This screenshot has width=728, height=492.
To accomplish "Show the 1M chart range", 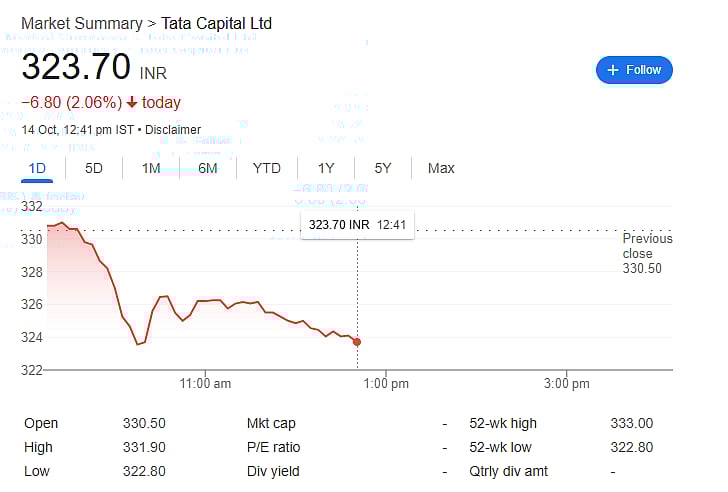I will tap(151, 168).
